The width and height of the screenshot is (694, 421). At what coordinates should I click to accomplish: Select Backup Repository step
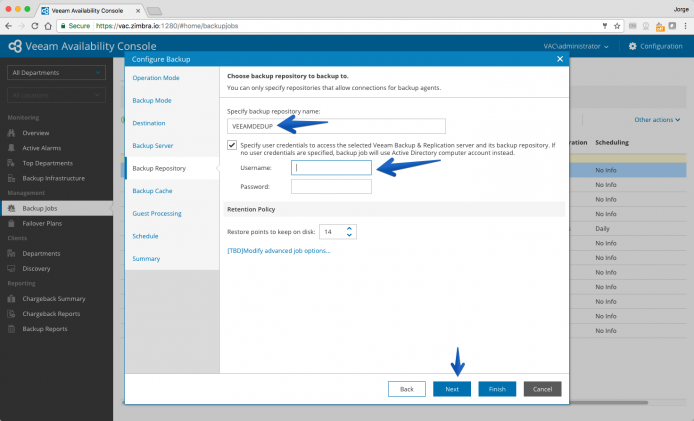click(x=159, y=168)
